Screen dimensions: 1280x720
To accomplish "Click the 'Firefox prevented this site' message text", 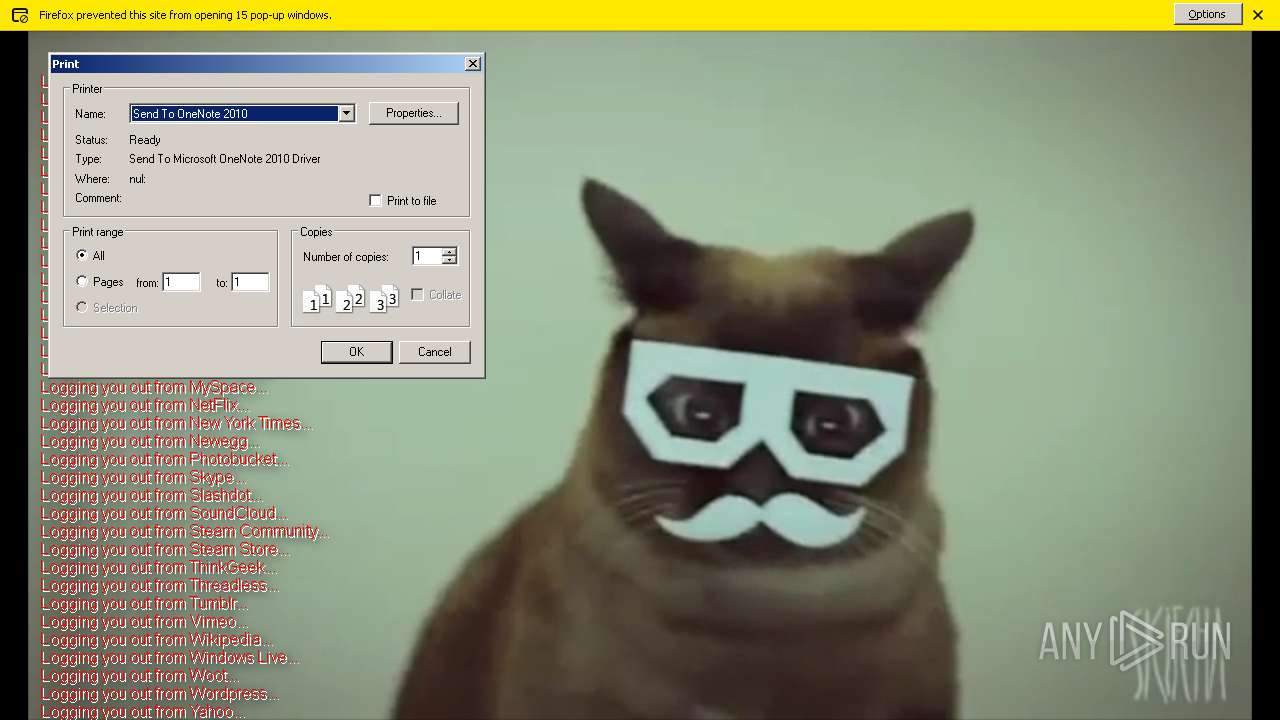I will coord(185,15).
